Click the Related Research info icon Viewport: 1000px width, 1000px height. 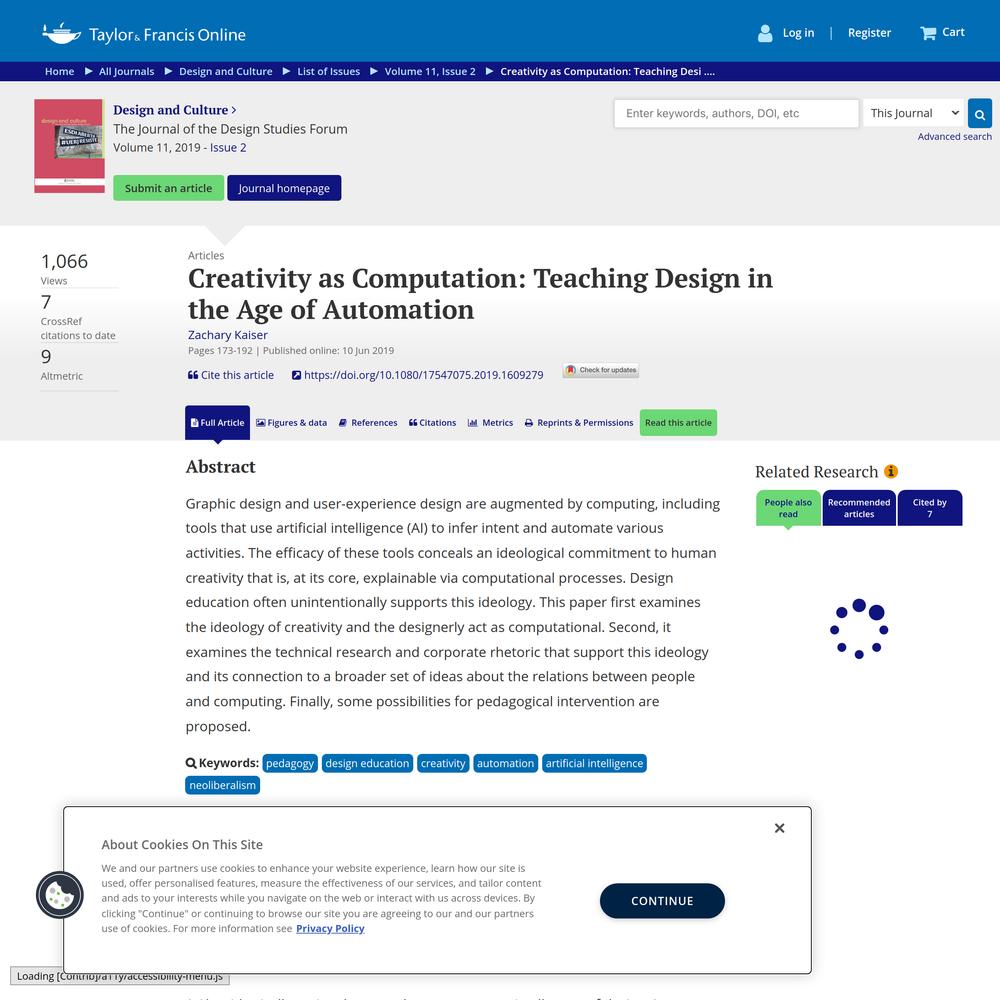pos(891,472)
